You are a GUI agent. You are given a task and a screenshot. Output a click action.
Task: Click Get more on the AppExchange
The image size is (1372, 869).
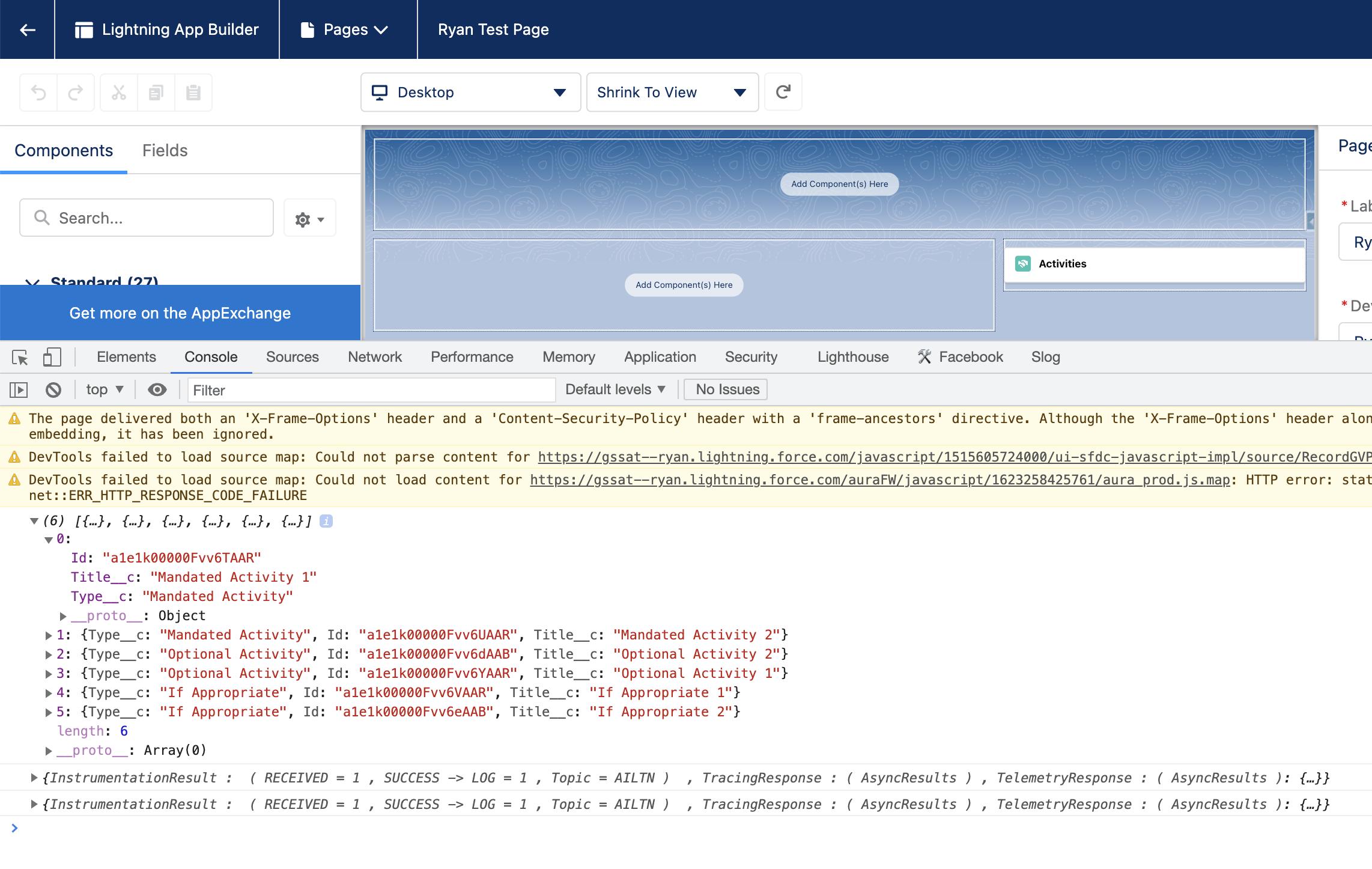tap(180, 313)
